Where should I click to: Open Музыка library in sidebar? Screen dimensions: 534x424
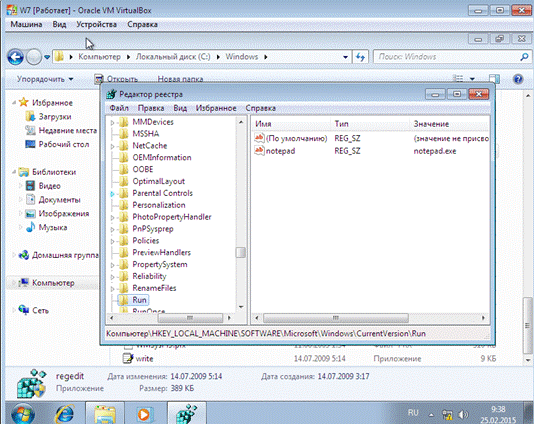coord(46,227)
